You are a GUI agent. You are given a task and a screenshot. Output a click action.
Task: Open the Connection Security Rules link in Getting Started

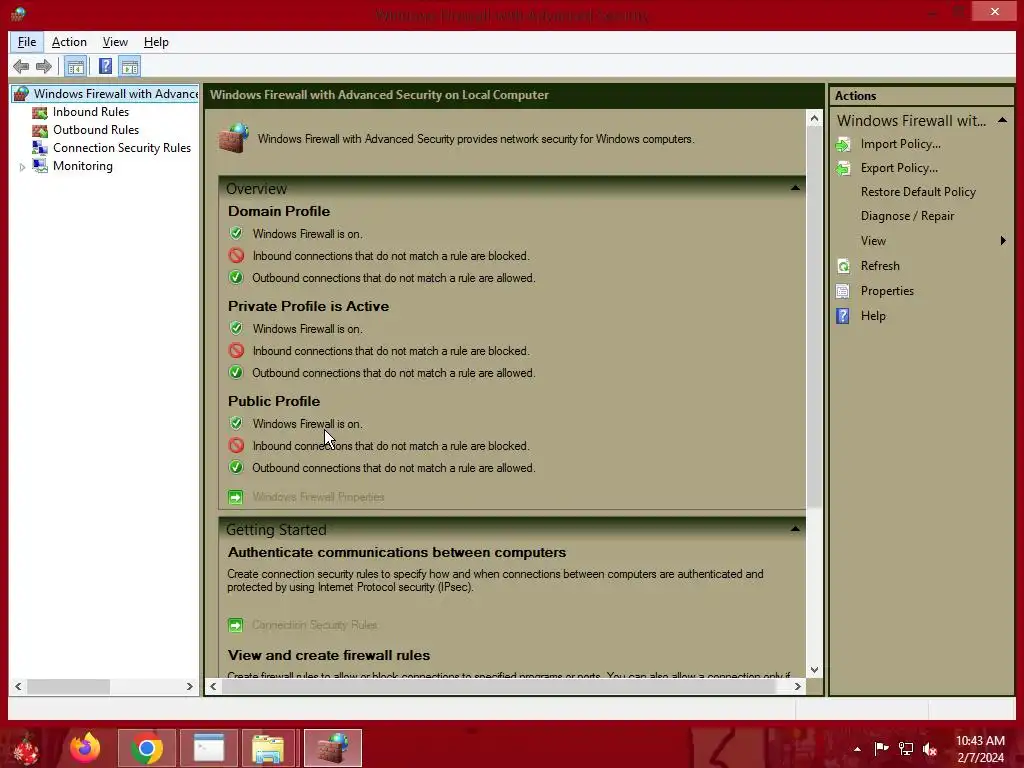click(x=314, y=625)
